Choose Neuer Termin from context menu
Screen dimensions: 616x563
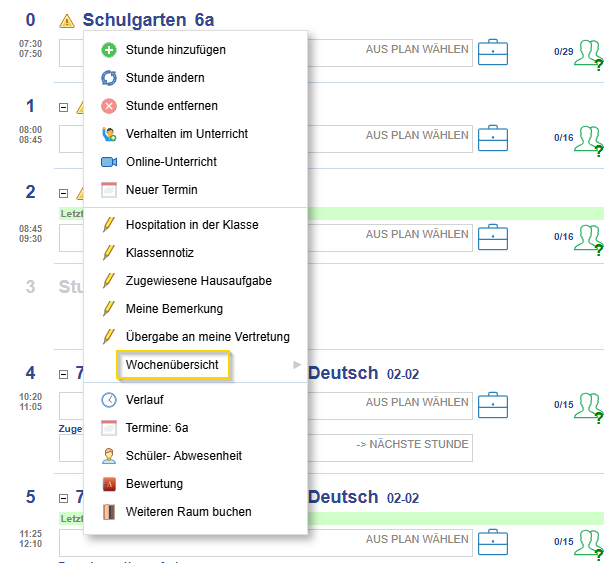pos(161,189)
